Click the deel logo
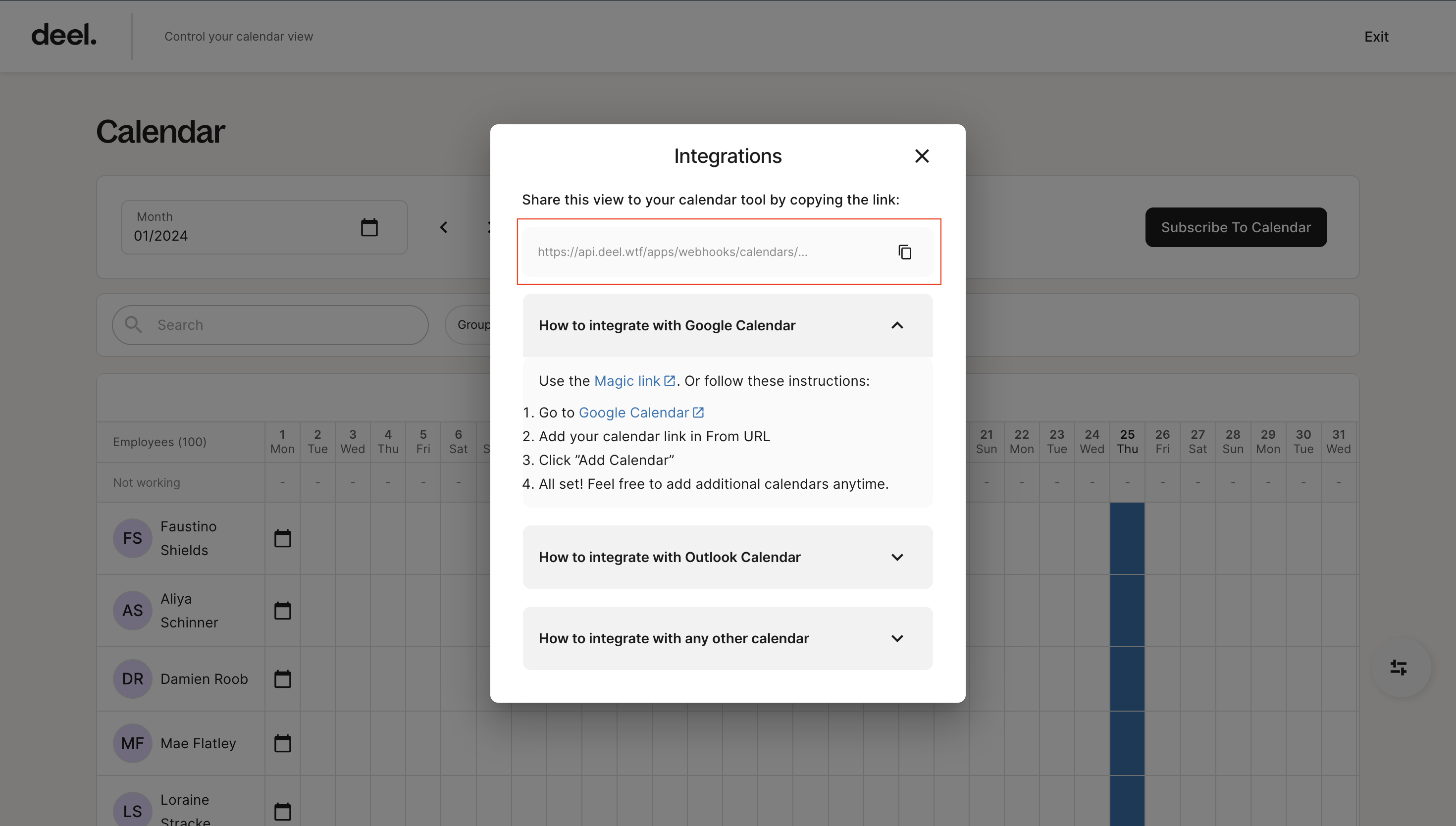This screenshot has height=826, width=1456. pyautogui.click(x=63, y=35)
